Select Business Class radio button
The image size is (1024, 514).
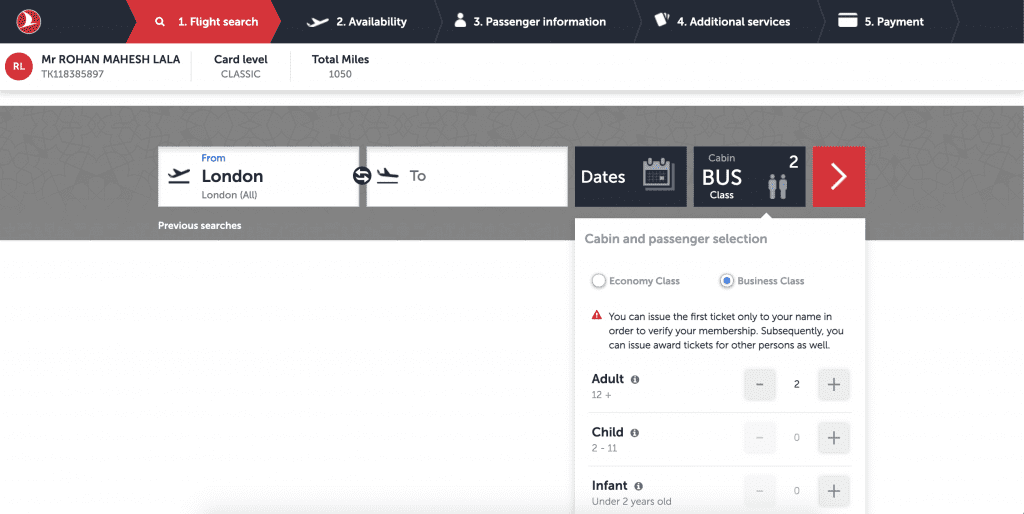pos(726,281)
